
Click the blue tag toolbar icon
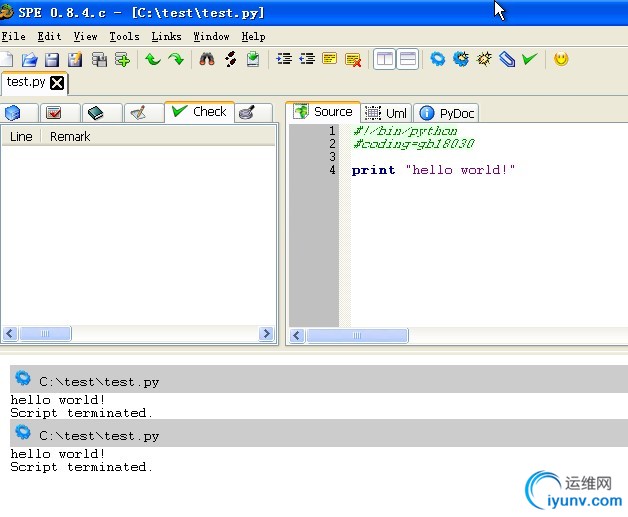[507, 59]
